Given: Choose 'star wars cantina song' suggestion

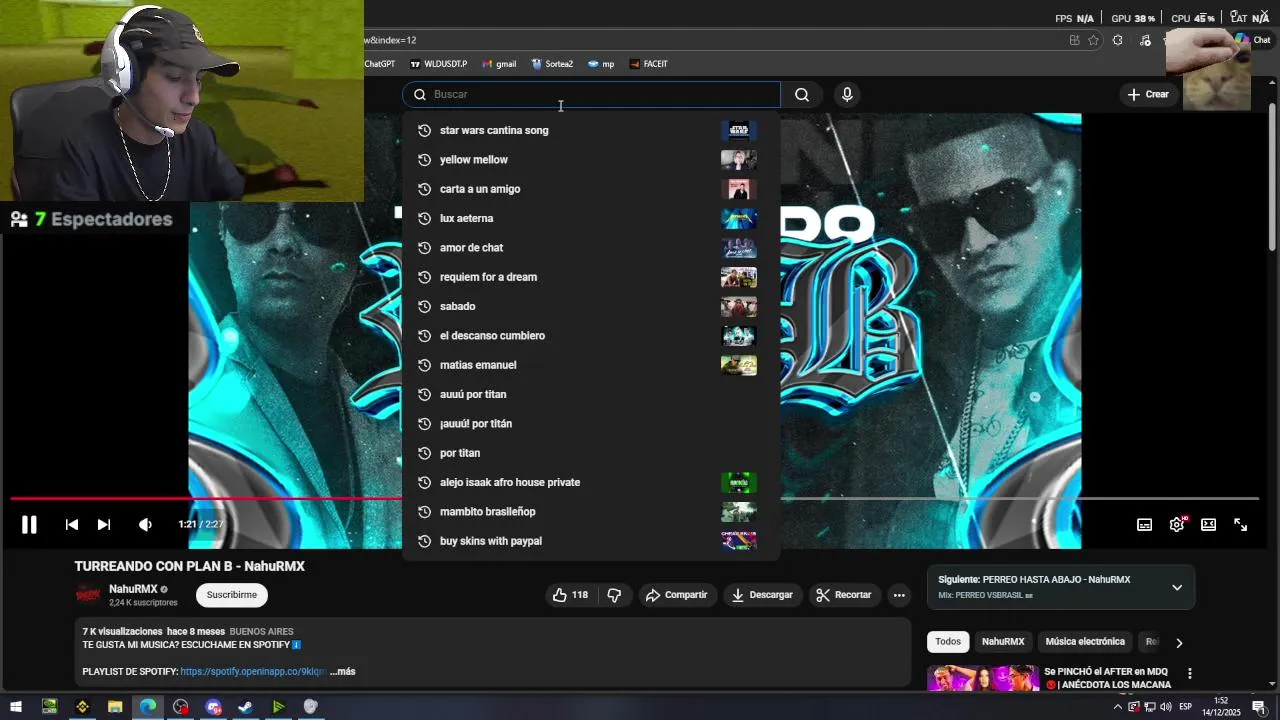Looking at the screenshot, I should pyautogui.click(x=591, y=130).
